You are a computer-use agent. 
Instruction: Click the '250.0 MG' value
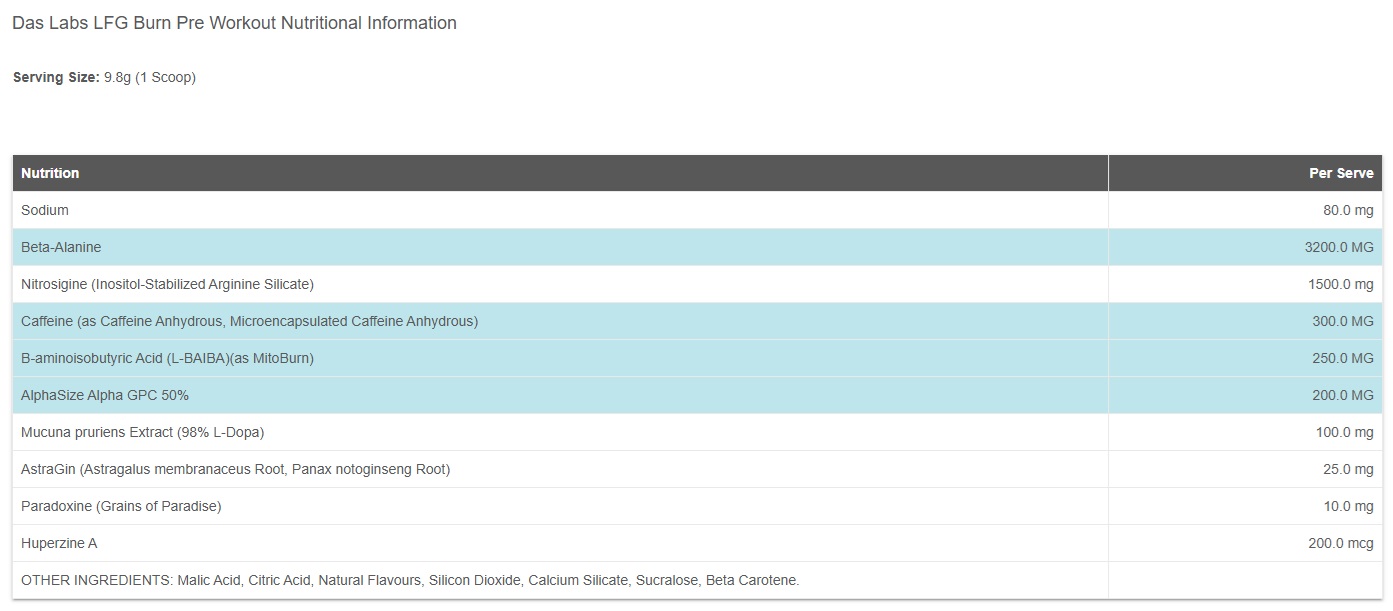1343,358
